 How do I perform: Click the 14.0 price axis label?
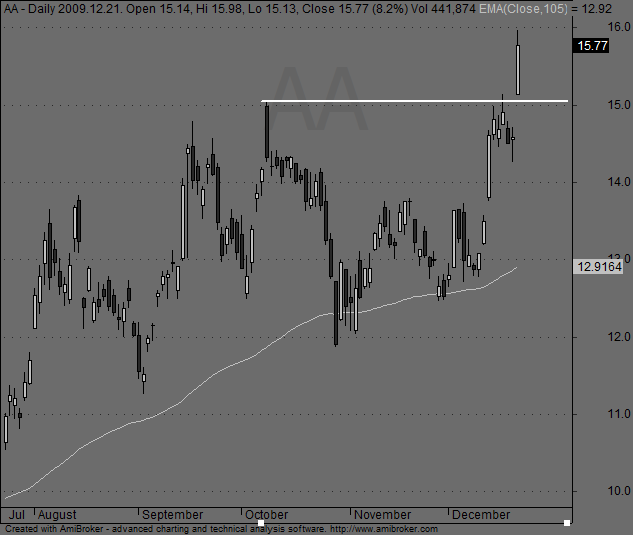tap(619, 182)
